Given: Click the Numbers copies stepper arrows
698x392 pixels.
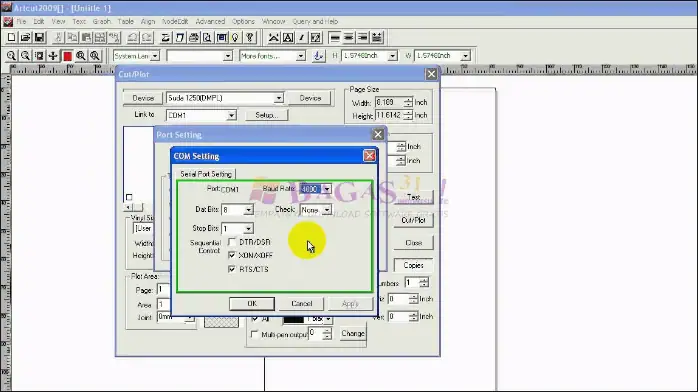Looking at the screenshot, I should coord(424,283).
